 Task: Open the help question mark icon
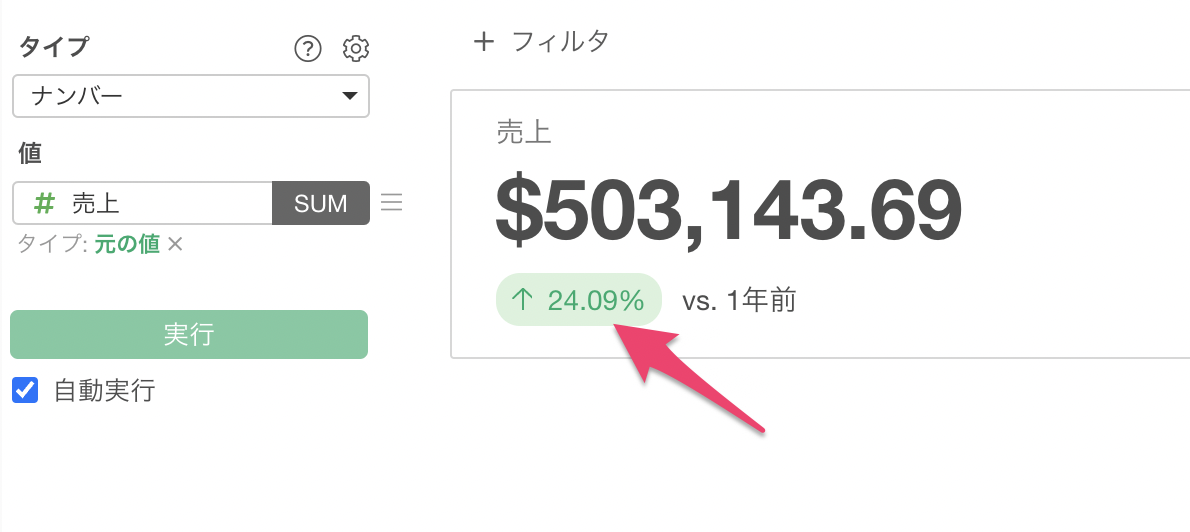coord(308,48)
